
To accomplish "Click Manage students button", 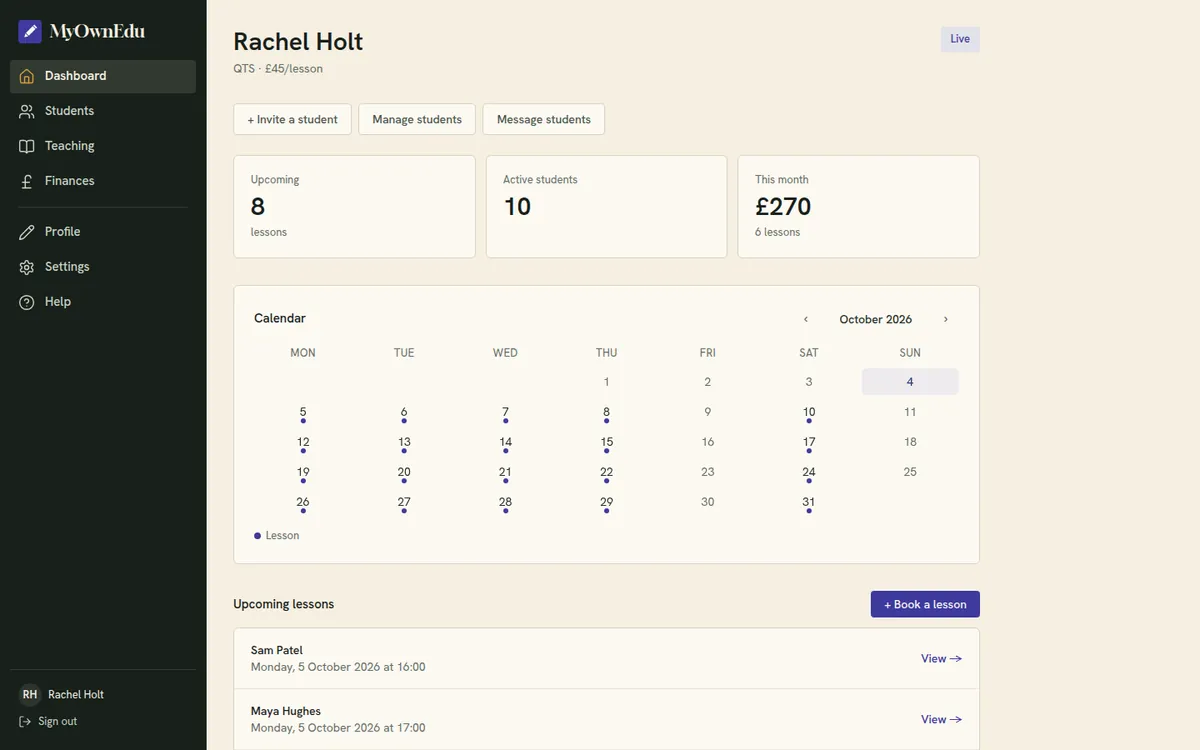I will 417,119.
